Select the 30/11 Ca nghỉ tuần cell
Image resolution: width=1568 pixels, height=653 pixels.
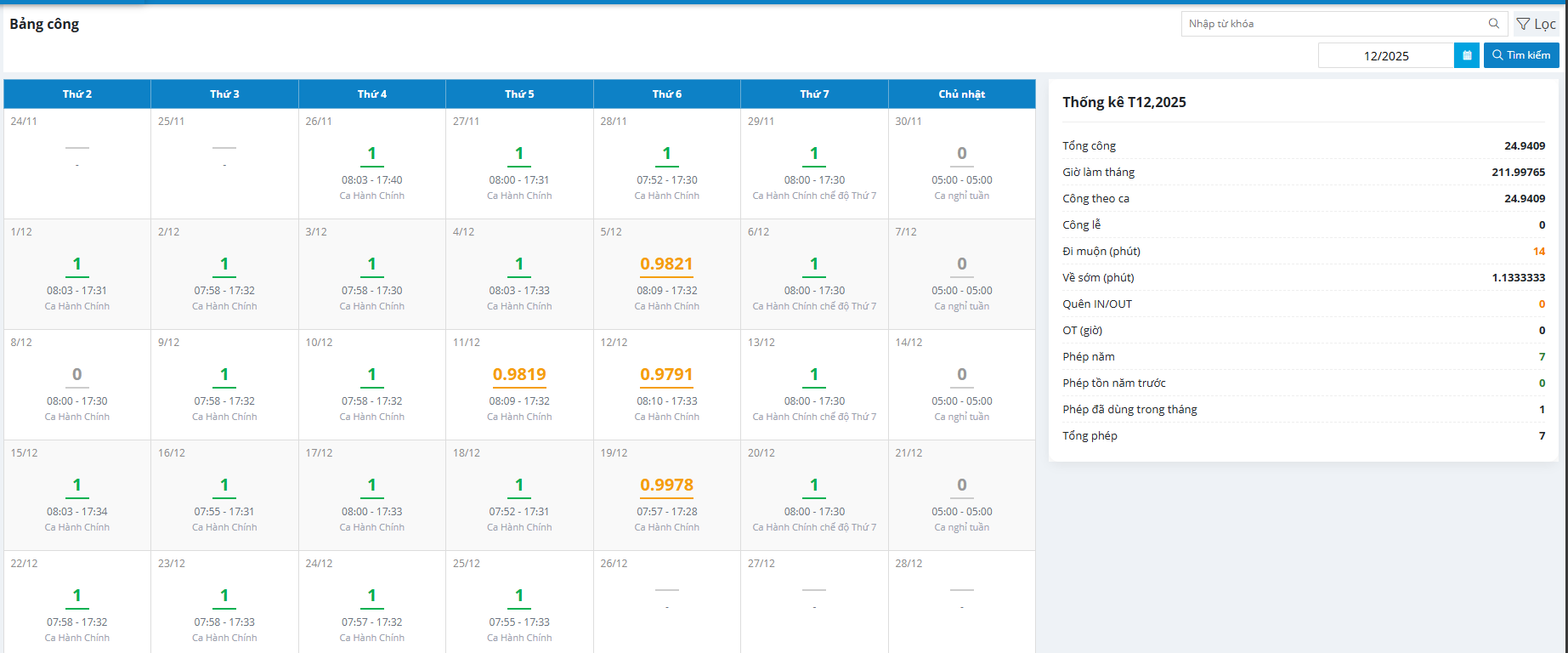pos(961,163)
